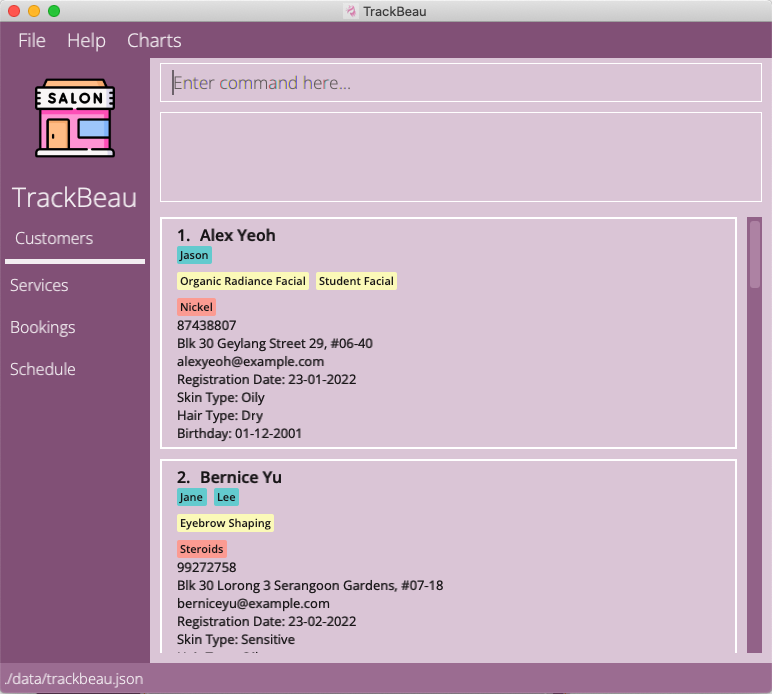Click the Steroids allergy tag
The image size is (772, 694).
202,549
